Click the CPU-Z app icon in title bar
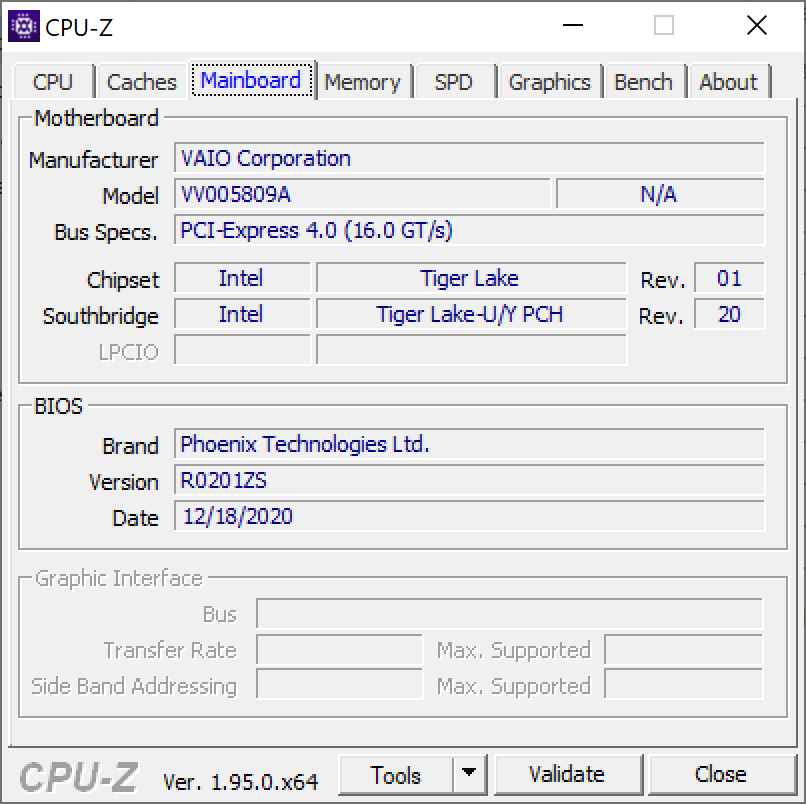This screenshot has height=804, width=806. pyautogui.click(x=24, y=26)
